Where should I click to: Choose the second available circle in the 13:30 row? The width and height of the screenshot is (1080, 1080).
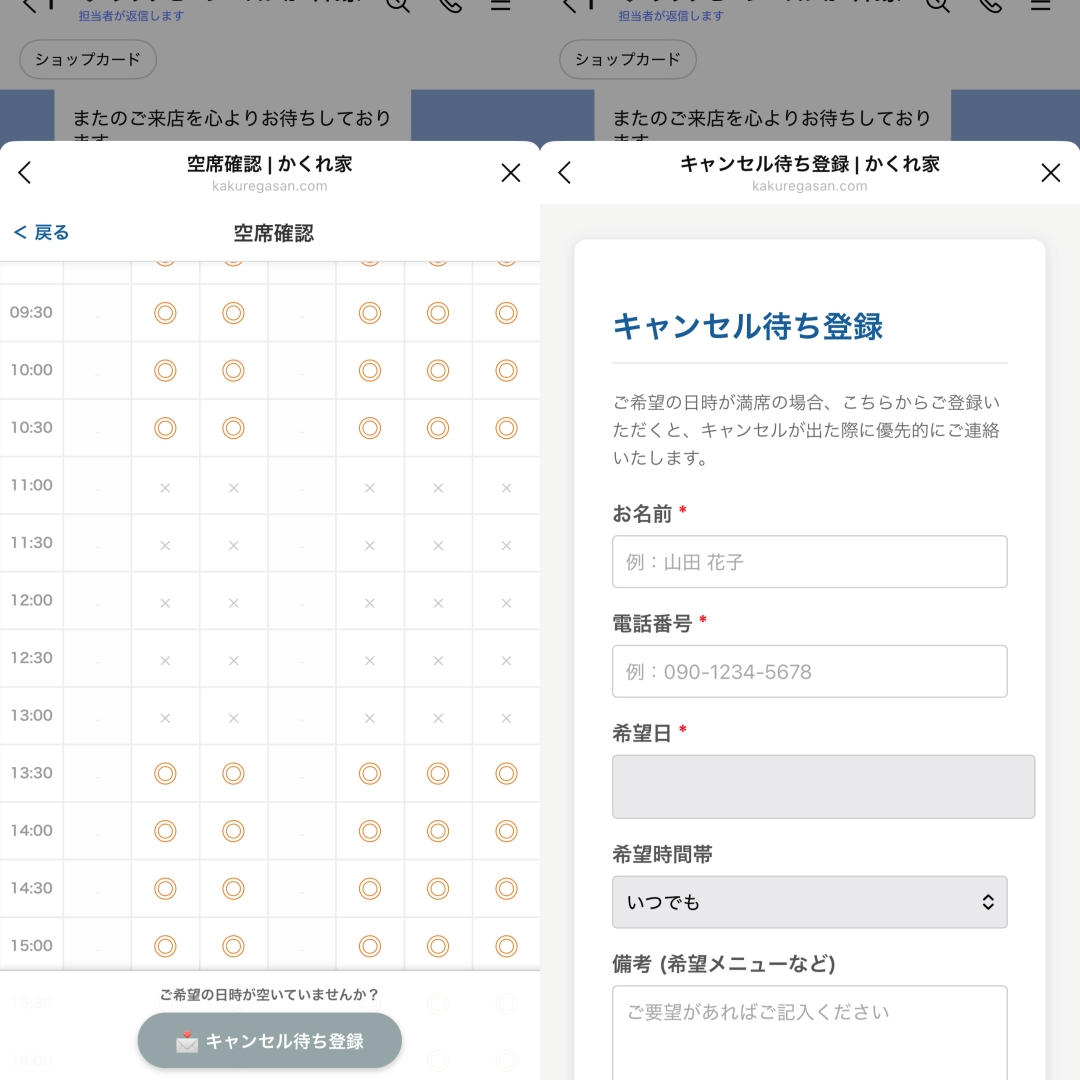[x=233, y=773]
